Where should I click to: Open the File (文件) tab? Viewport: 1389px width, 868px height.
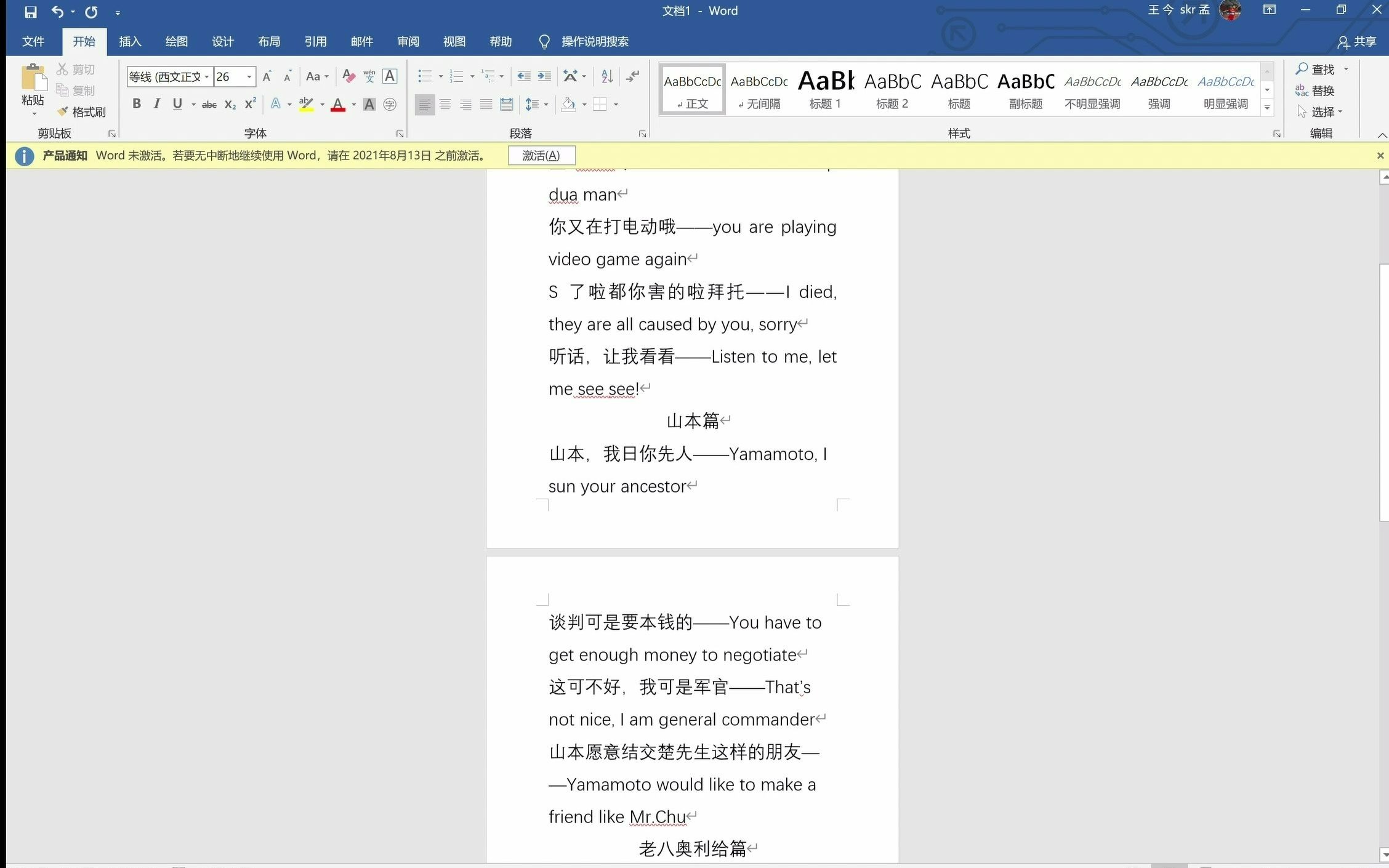coord(33,41)
